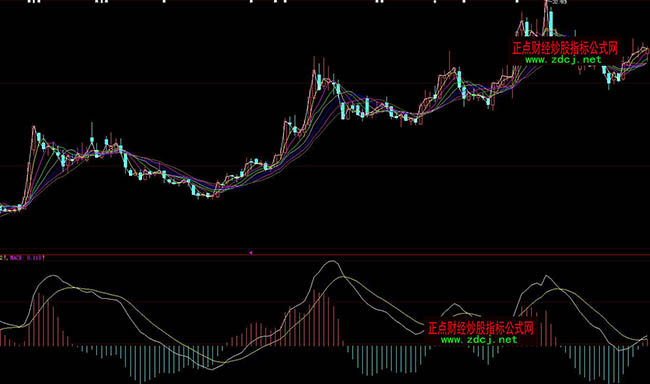Open the green www.zdcj.net link above the MACD bars

[479, 340]
